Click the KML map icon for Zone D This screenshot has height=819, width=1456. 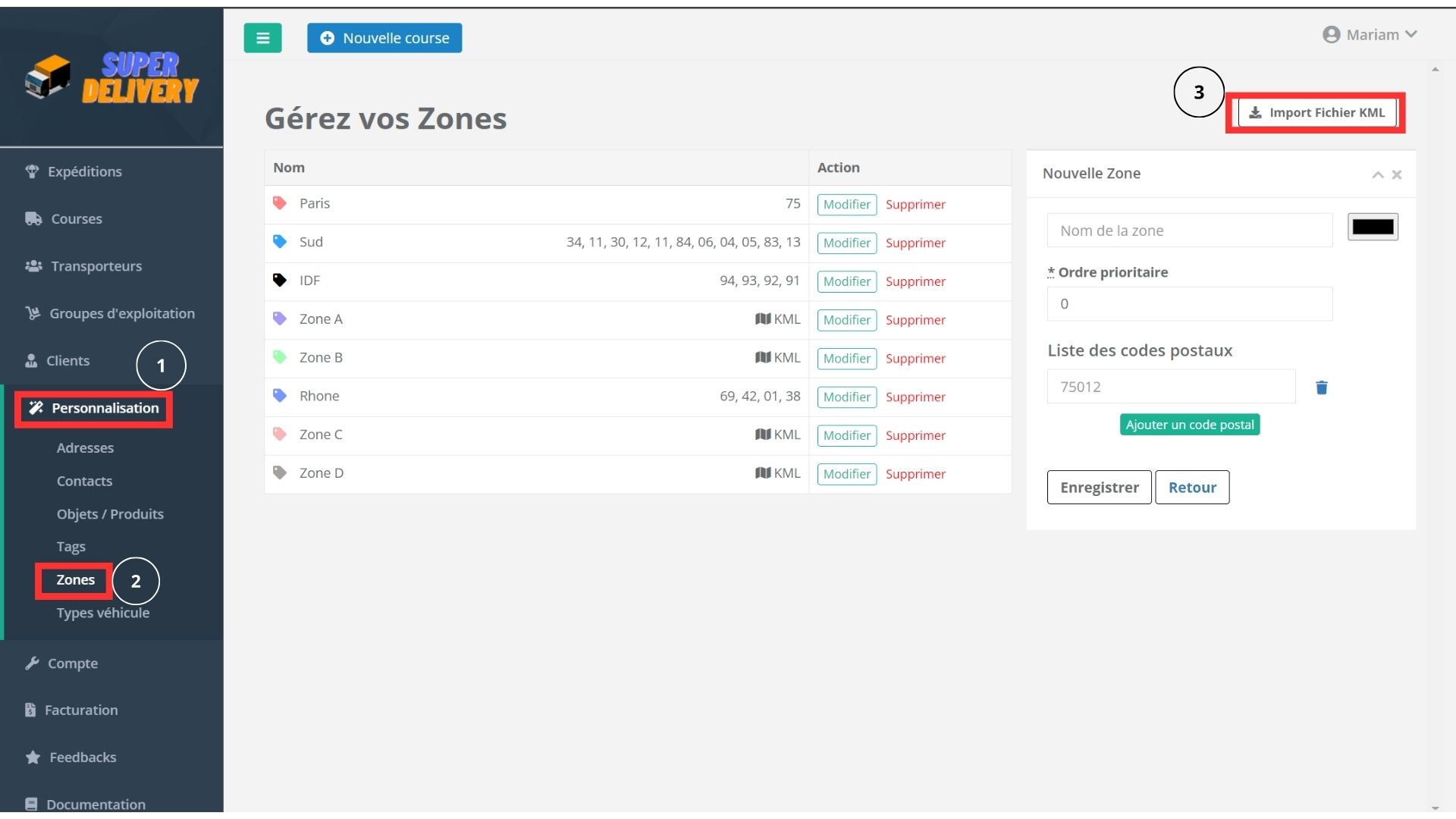763,473
